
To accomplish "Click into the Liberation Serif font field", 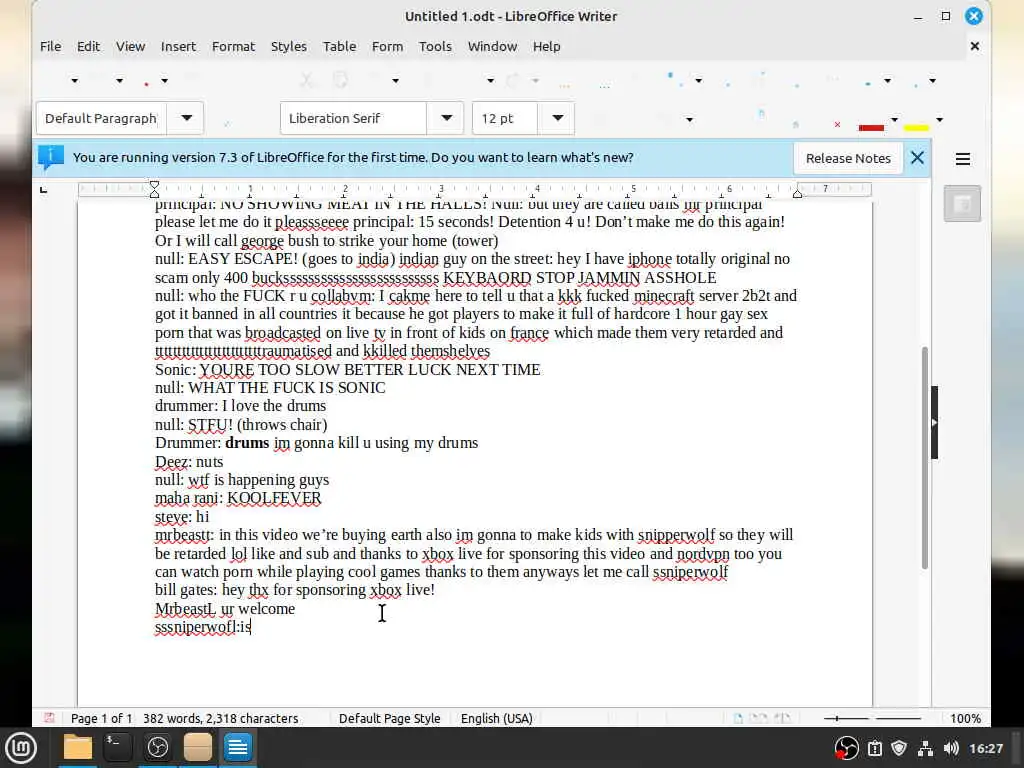I will pos(353,118).
